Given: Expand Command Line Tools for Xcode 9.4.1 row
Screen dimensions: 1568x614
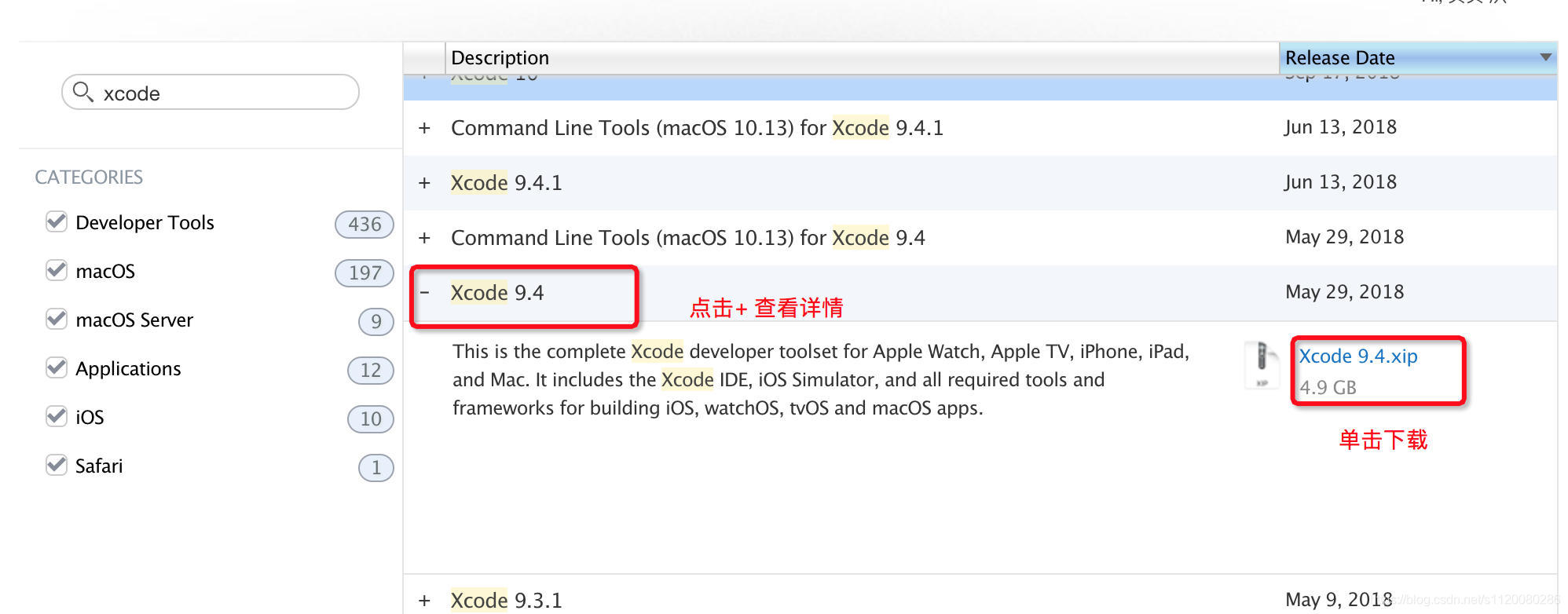Looking at the screenshot, I should [x=424, y=128].
